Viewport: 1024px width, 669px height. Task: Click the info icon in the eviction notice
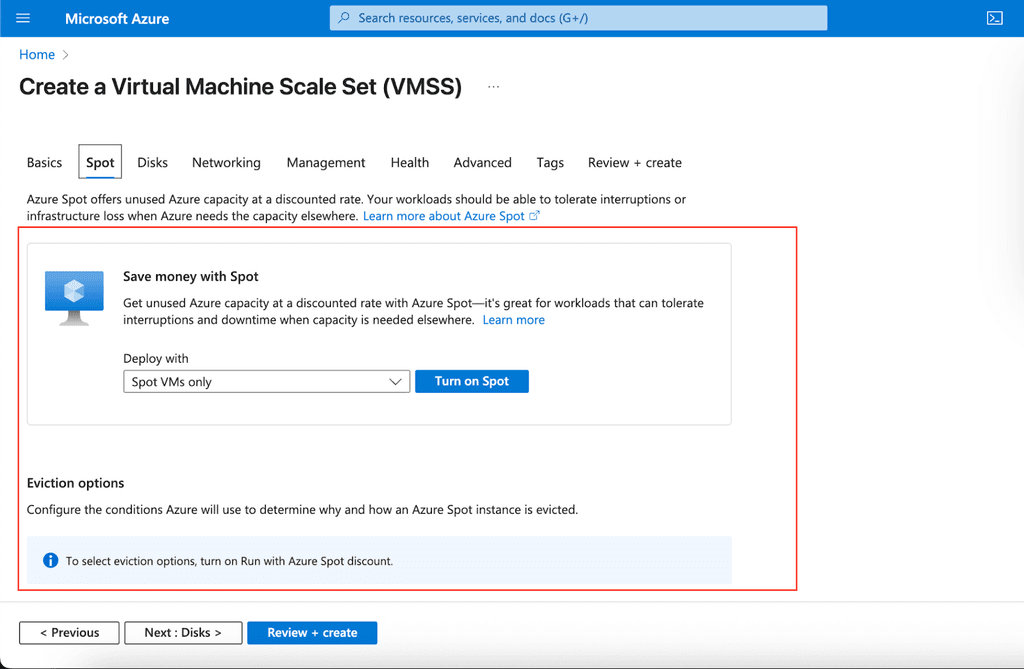coord(50,559)
